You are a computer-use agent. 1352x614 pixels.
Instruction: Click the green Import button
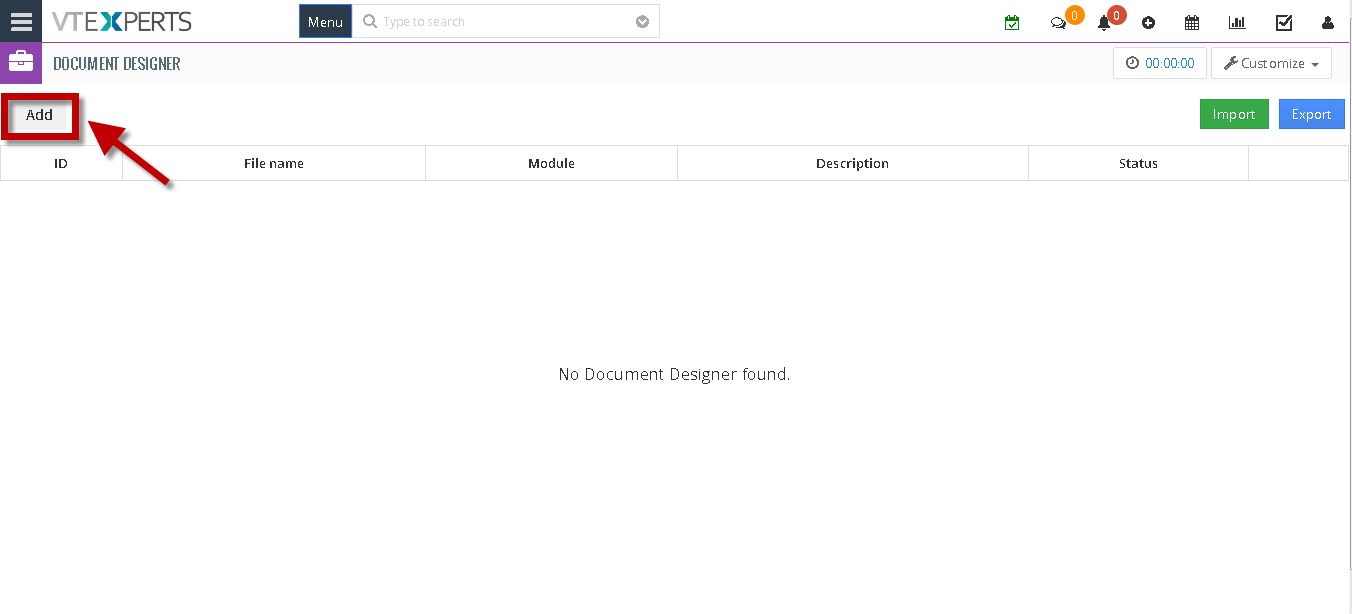coord(1234,114)
